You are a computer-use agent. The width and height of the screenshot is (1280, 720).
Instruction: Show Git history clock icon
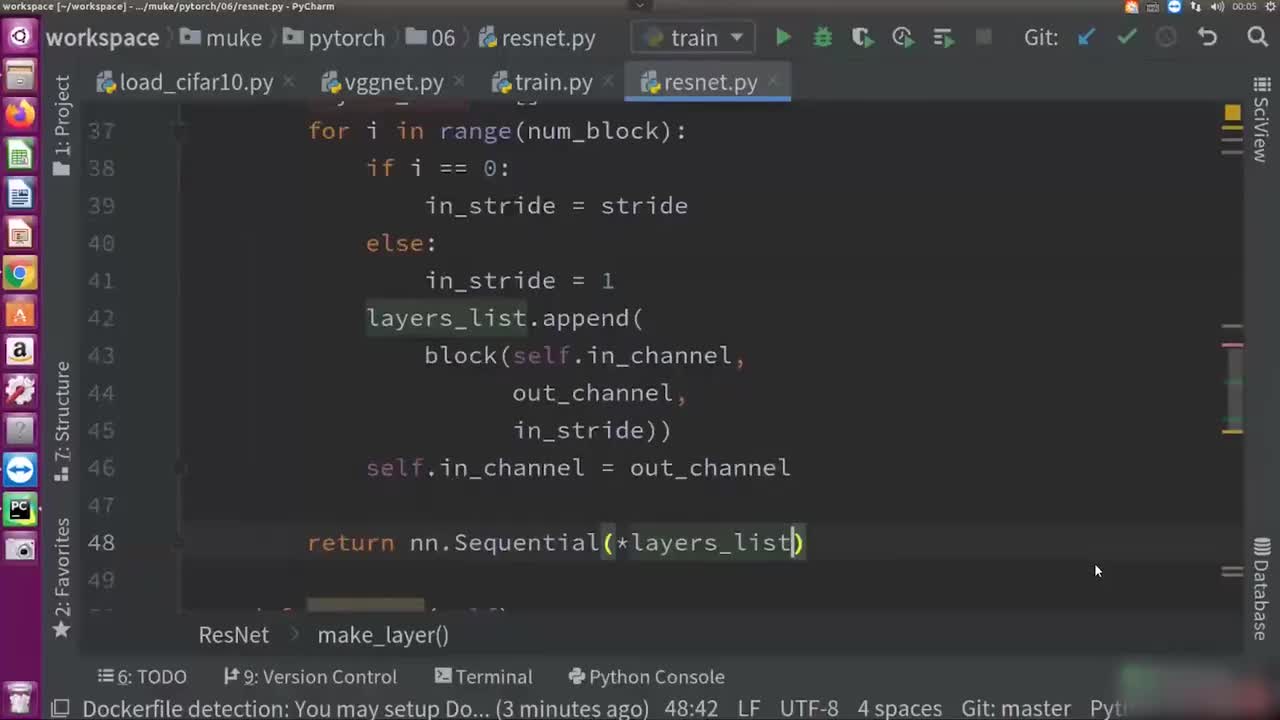[1167, 38]
